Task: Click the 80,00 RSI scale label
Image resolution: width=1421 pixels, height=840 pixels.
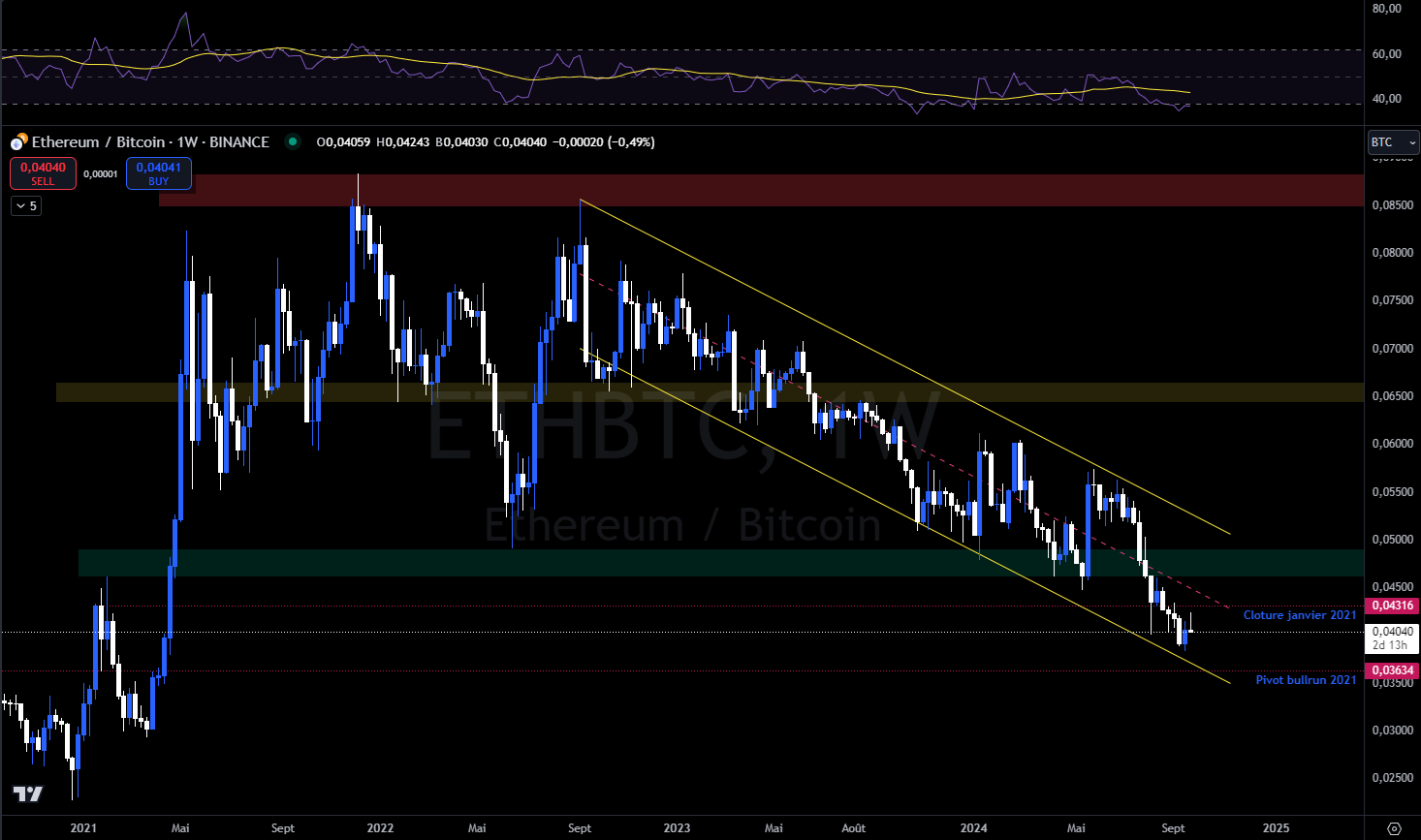Action: pyautogui.click(x=1387, y=9)
